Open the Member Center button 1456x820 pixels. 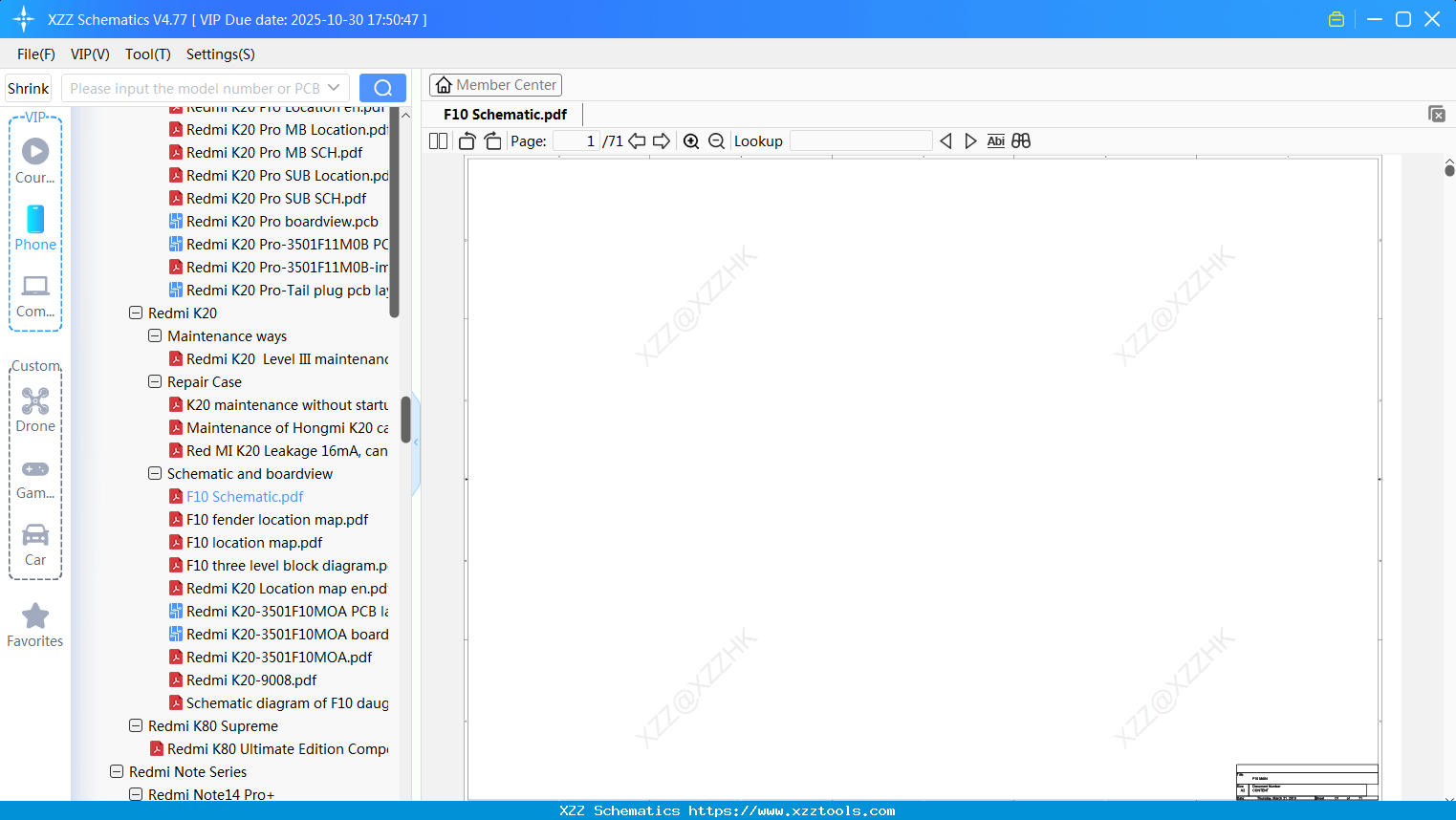[495, 85]
